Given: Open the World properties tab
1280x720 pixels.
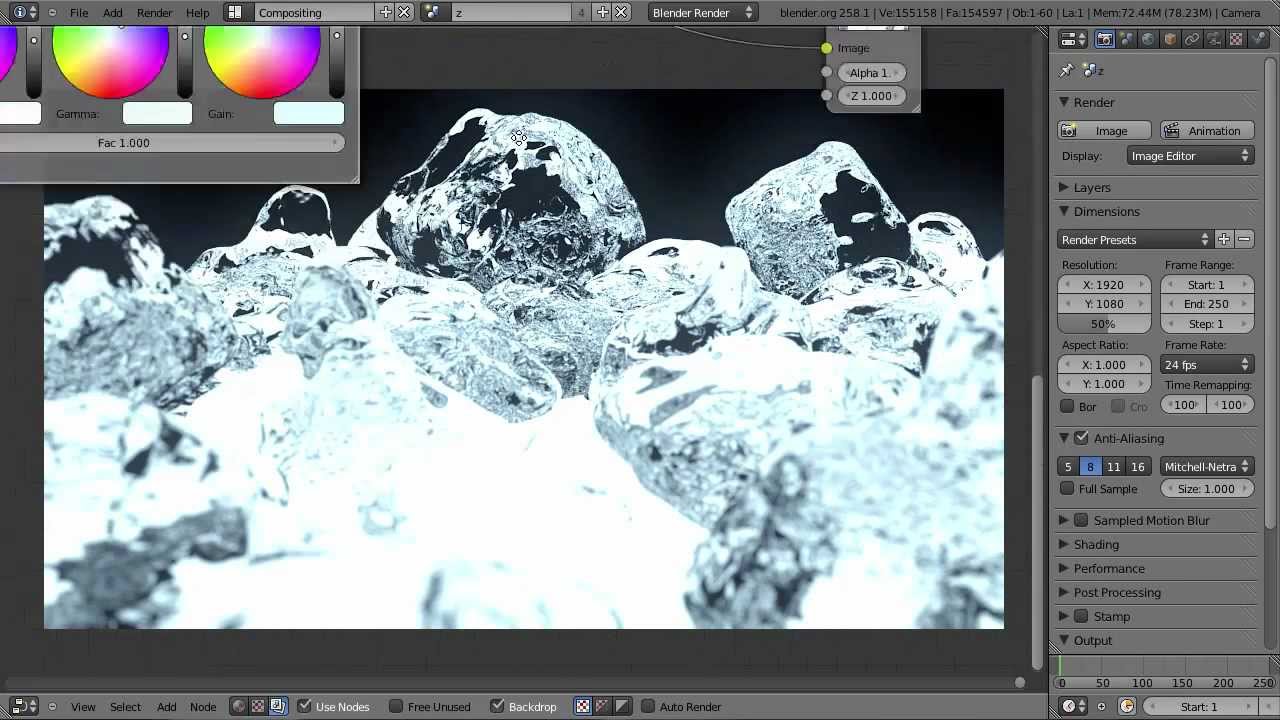Looking at the screenshot, I should click(x=1148, y=39).
